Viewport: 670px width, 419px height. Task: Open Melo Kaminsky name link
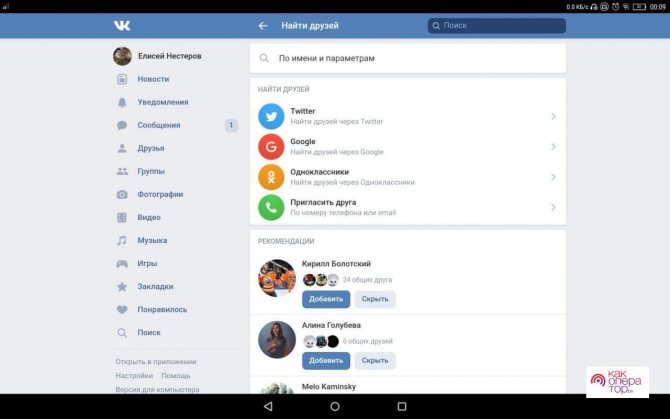(x=329, y=387)
